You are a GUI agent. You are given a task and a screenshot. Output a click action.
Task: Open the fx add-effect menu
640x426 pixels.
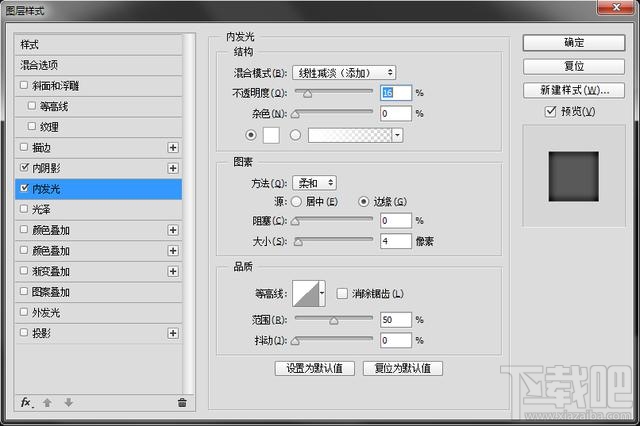pos(27,403)
